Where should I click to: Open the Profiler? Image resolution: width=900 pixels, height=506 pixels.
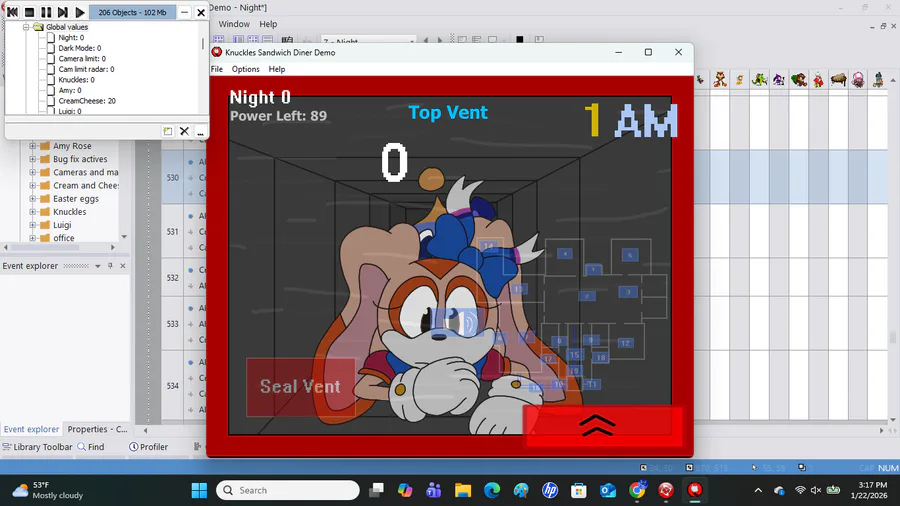[x=149, y=447]
